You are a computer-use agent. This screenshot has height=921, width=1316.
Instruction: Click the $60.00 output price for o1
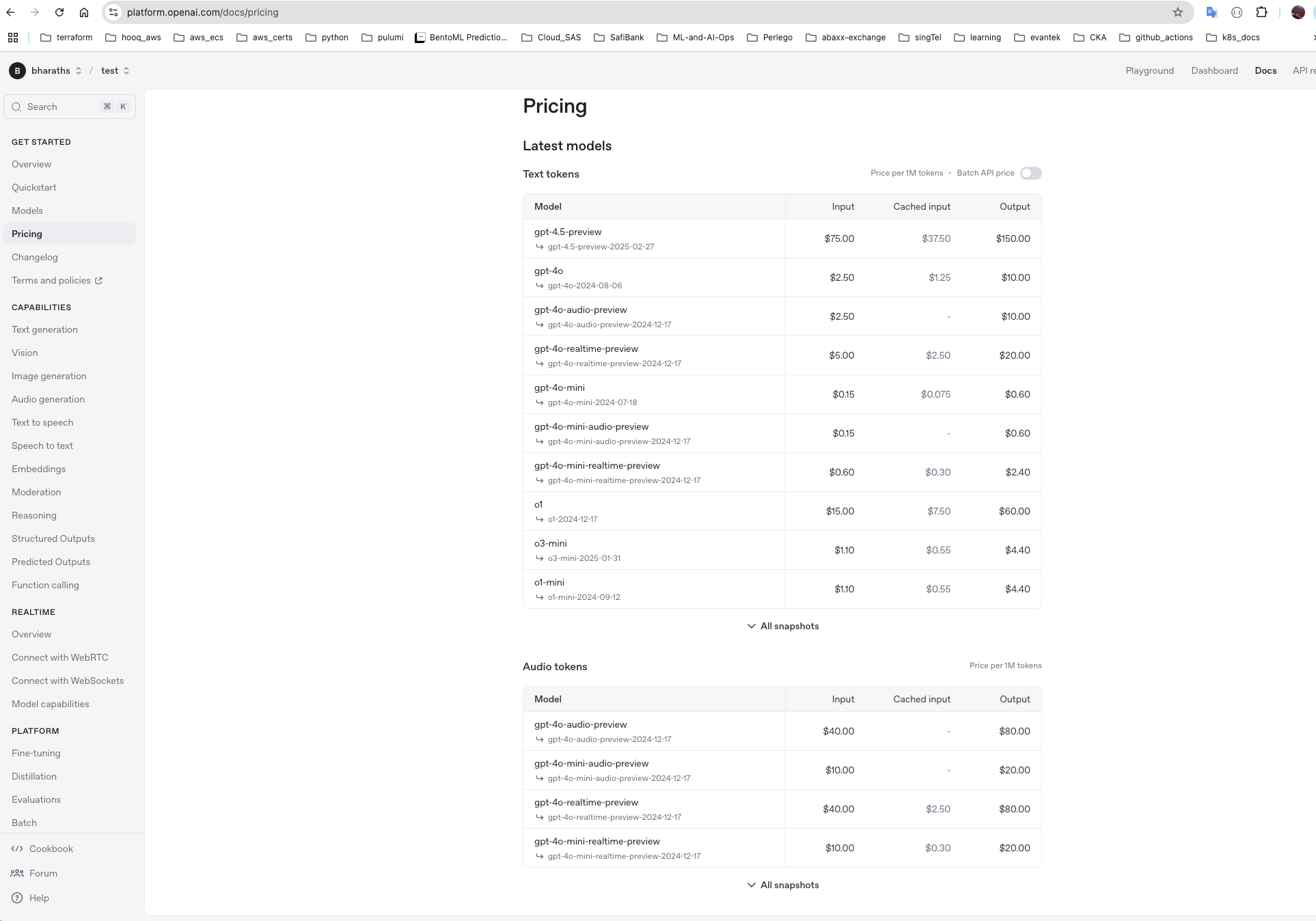pos(1014,511)
